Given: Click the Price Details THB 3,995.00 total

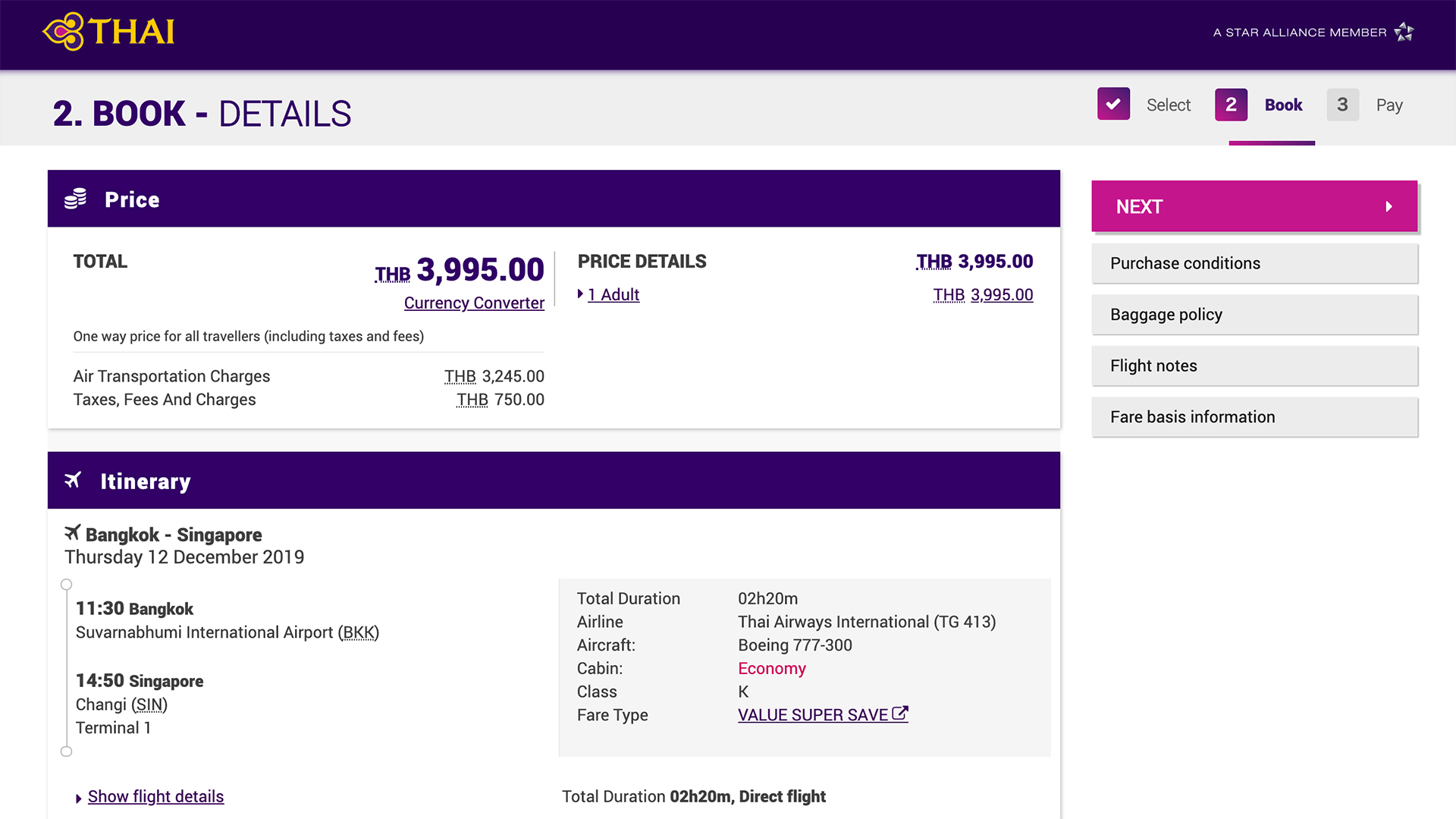Looking at the screenshot, I should pyautogui.click(x=974, y=261).
